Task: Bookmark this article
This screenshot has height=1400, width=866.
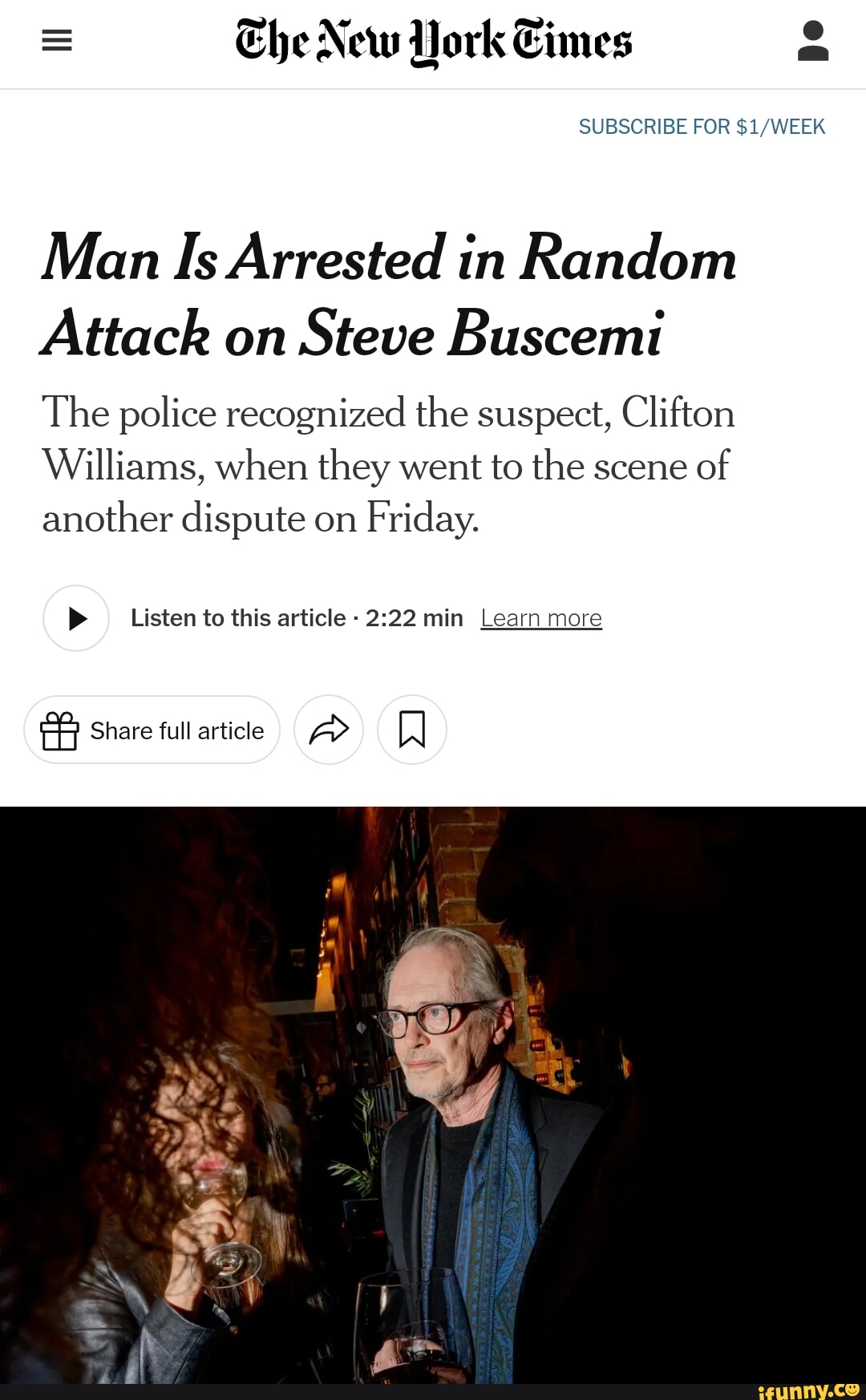Action: coord(412,730)
